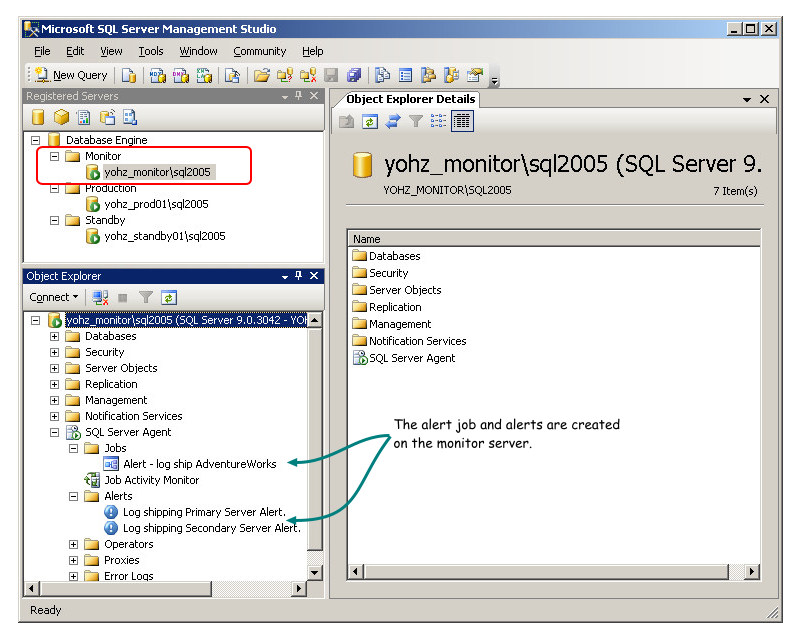
Task: Click the New Query button
Action: [x=71, y=75]
